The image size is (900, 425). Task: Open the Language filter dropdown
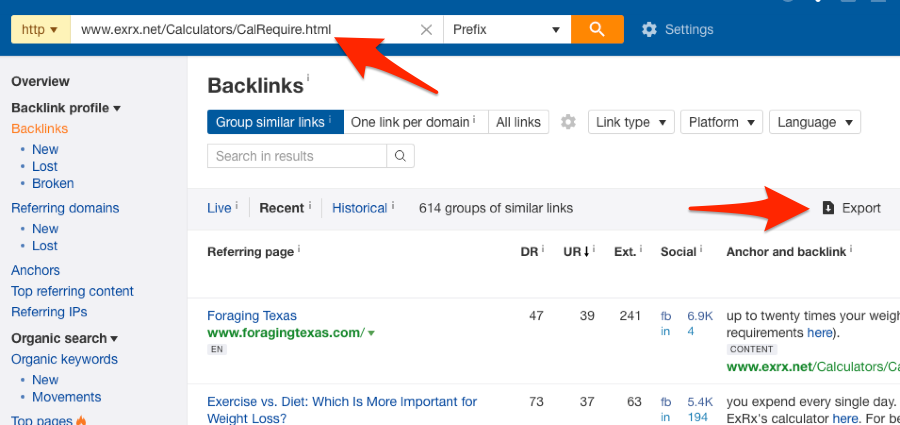pyautogui.click(x=814, y=122)
